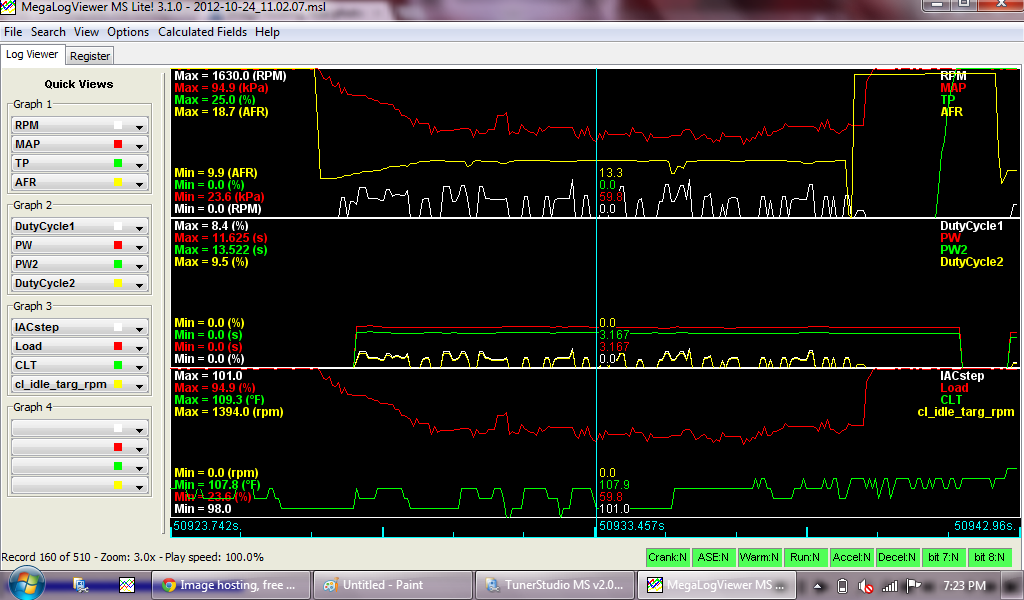Image resolution: width=1024 pixels, height=600 pixels.
Task: Click the battery power tray icon
Action: (842, 586)
